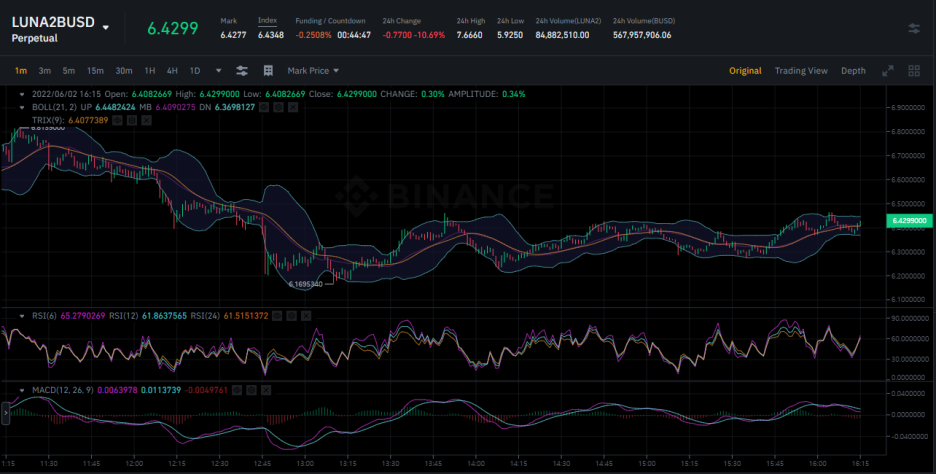Click the current price tag 6.4299000 on axis
This screenshot has height=474, width=936.
pos(909,221)
